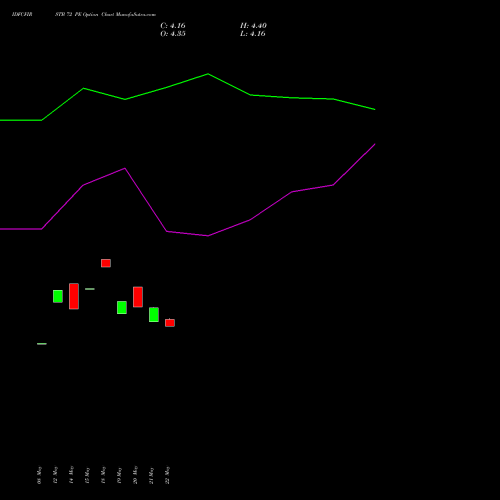Click the tall red candle above 14 May
The width and height of the screenshot is (500, 500).
[x=74, y=296]
